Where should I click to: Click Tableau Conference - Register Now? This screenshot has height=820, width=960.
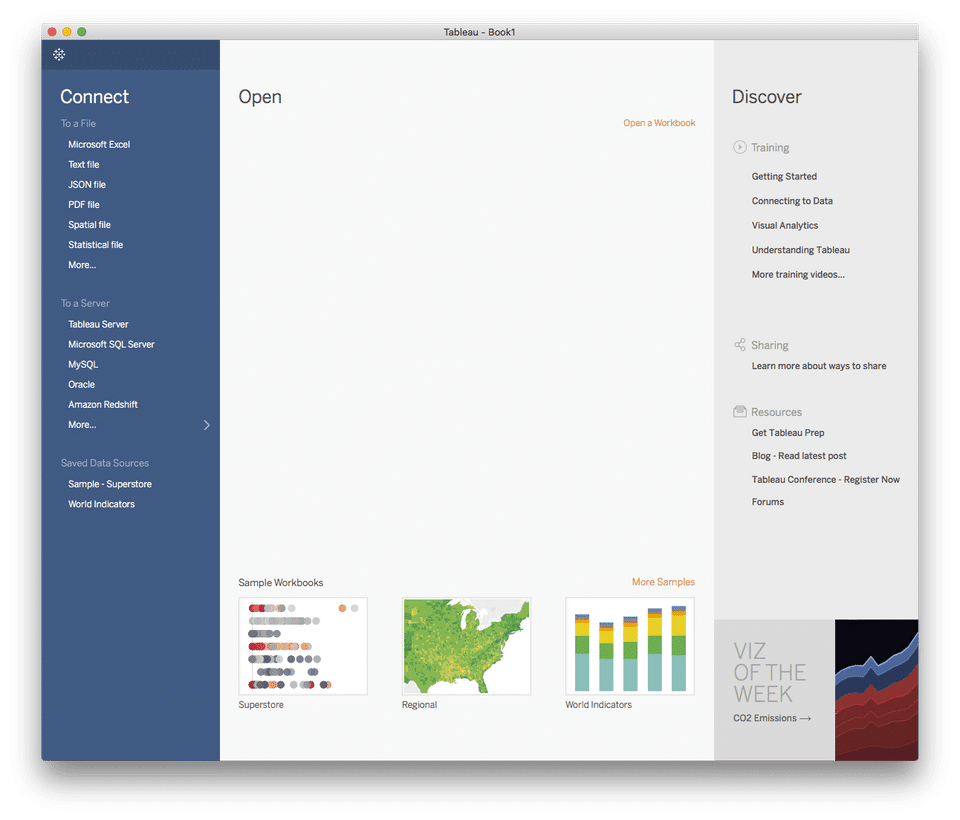[x=826, y=480]
